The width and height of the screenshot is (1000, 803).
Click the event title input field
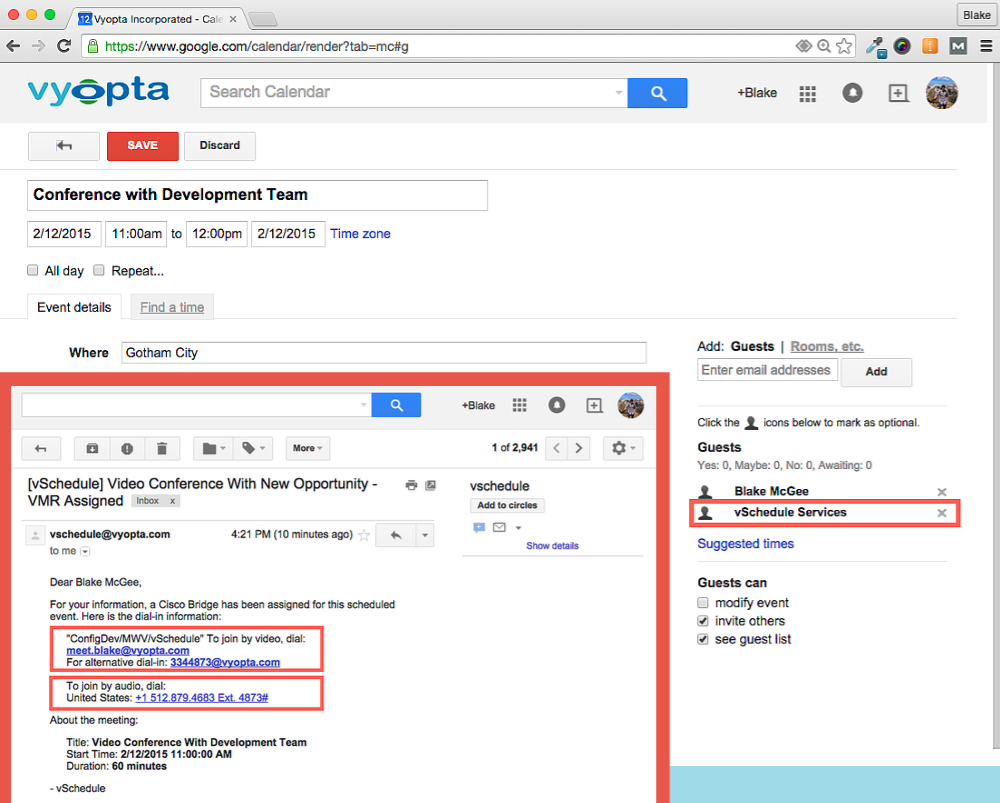click(x=257, y=195)
